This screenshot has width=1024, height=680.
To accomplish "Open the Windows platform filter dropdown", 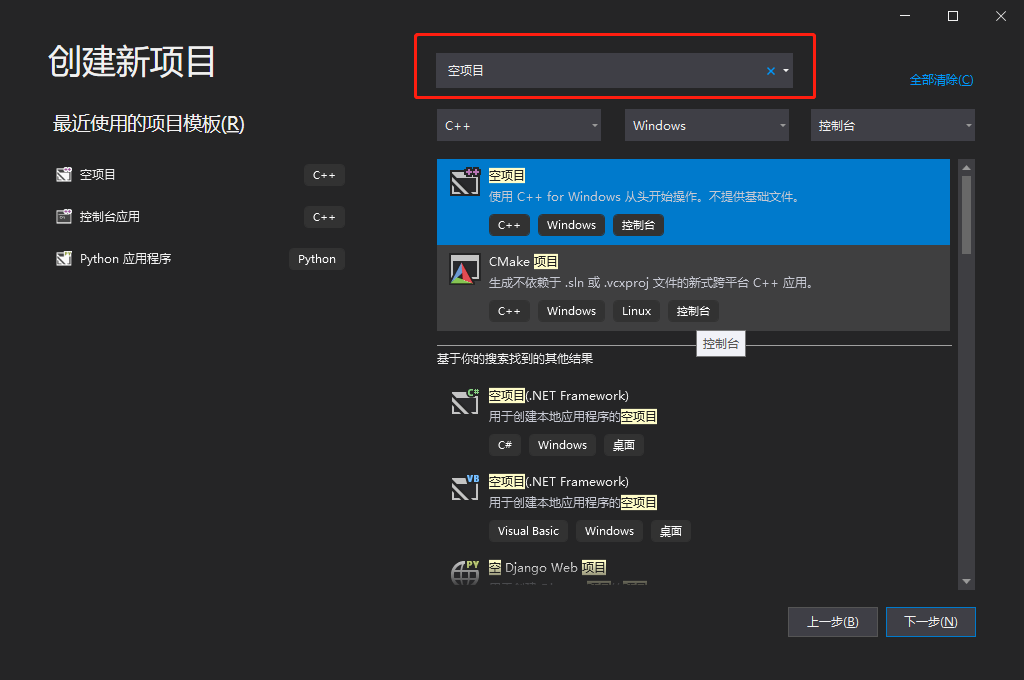I will [707, 125].
